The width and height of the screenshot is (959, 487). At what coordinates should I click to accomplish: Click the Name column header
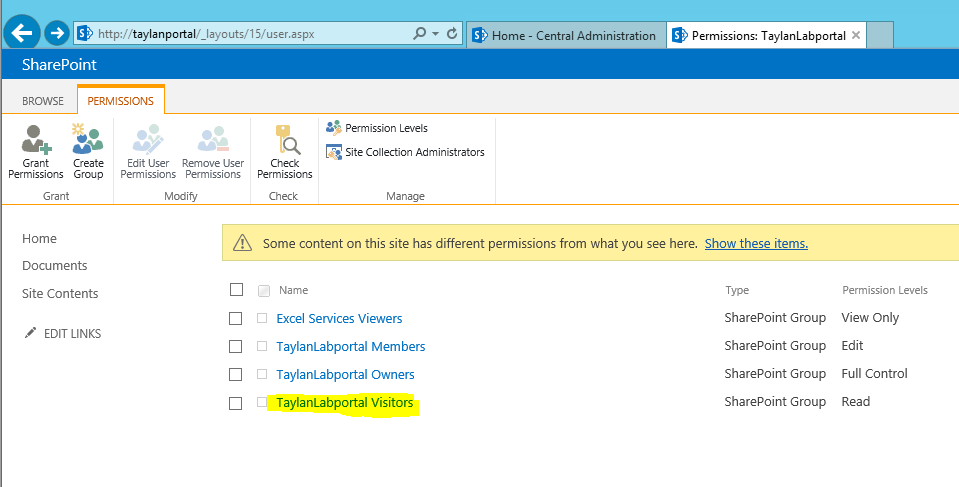(x=294, y=291)
